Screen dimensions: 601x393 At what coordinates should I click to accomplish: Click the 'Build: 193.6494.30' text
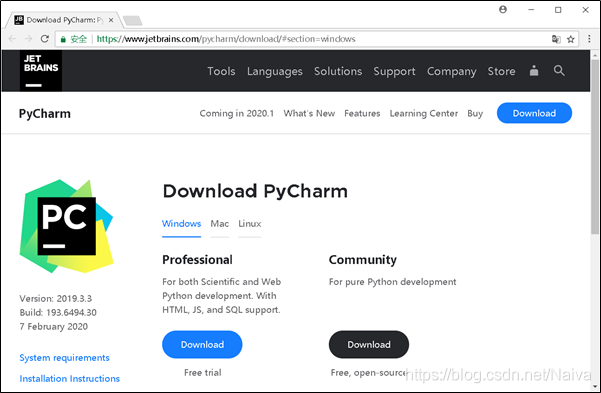(x=58, y=312)
